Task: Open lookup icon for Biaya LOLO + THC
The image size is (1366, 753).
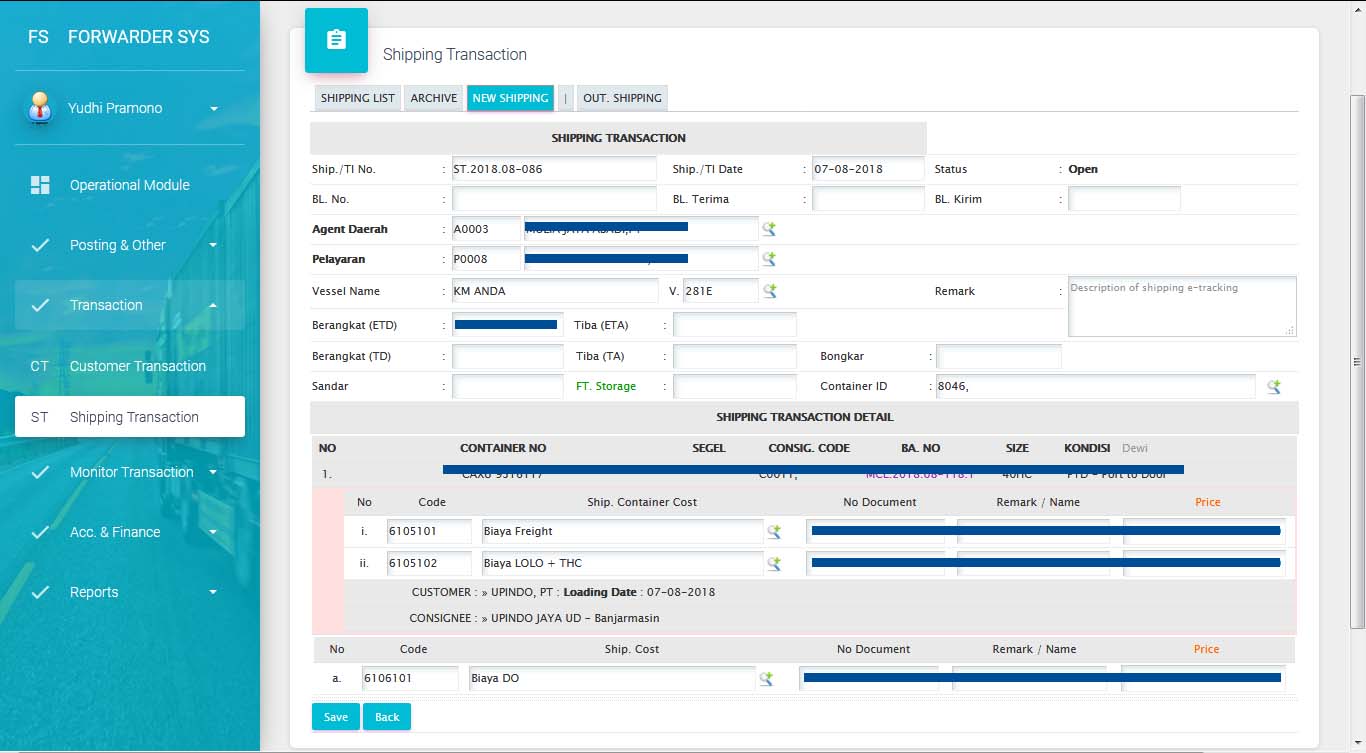Action: 773,564
